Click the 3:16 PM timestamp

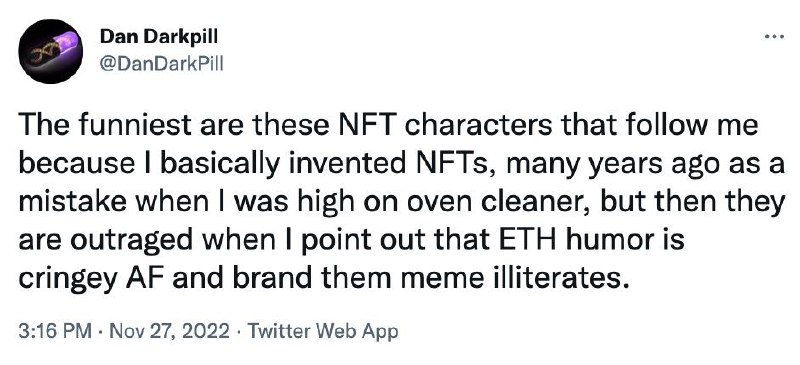coord(56,332)
